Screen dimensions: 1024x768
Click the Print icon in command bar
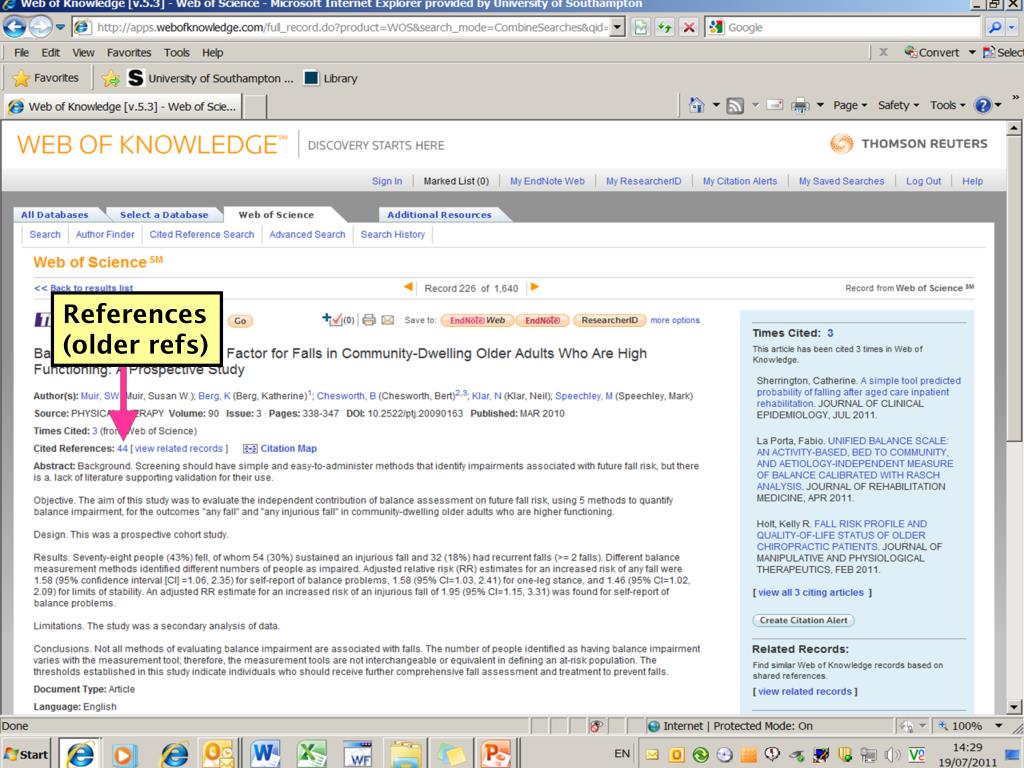(800, 105)
